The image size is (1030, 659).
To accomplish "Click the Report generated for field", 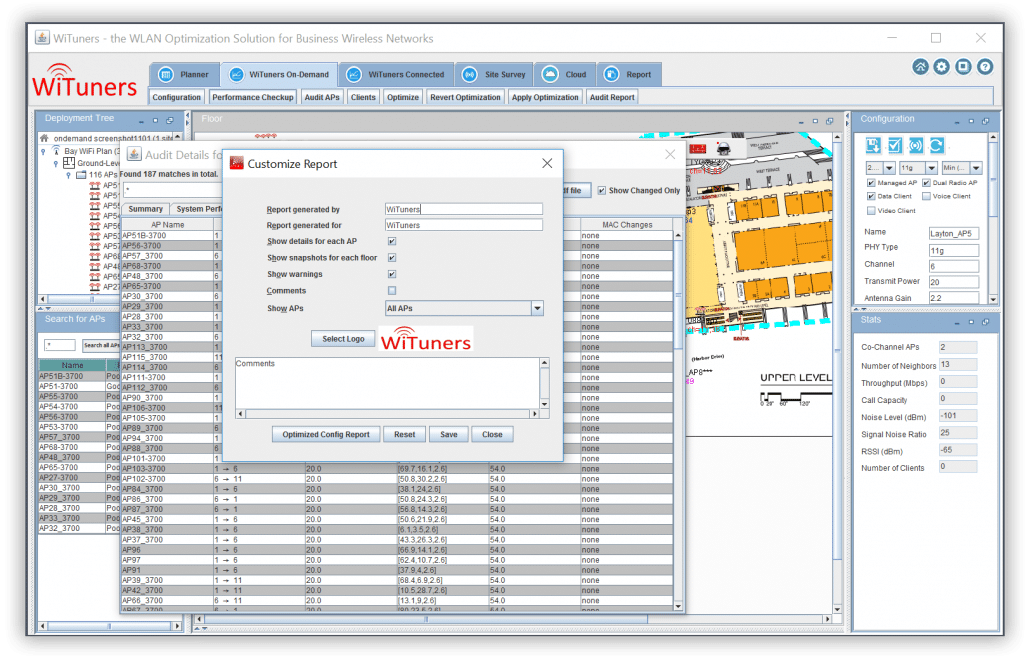I will click(464, 225).
